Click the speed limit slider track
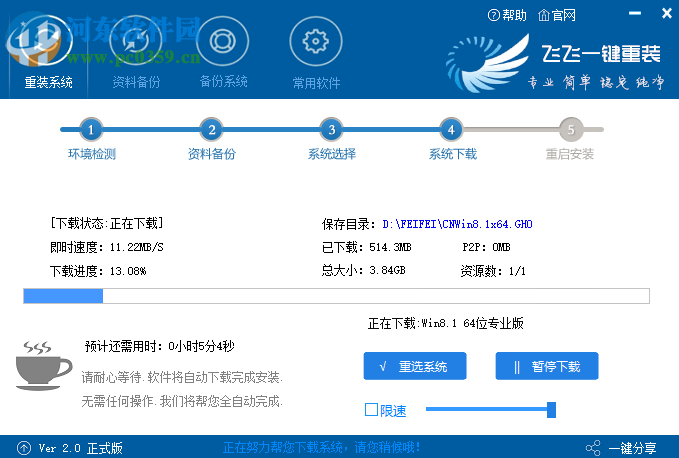This screenshot has height=458, width=679. (x=486, y=409)
